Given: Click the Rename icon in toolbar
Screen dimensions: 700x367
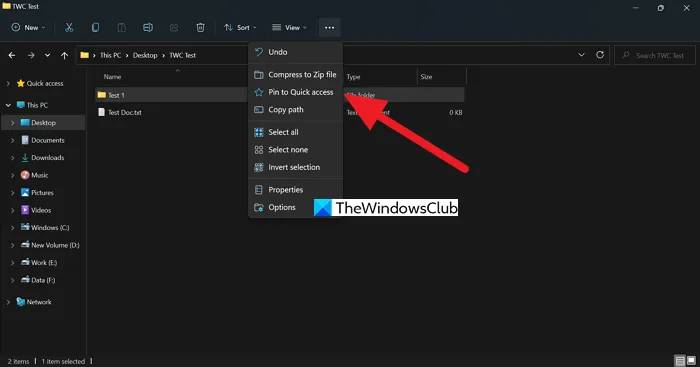Looking at the screenshot, I should [x=148, y=28].
